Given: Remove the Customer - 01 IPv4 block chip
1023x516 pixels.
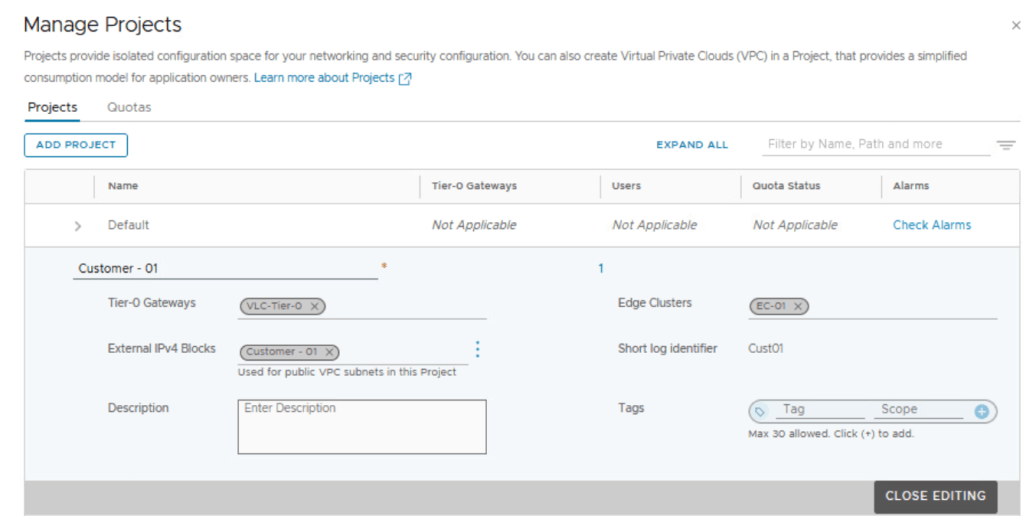Looking at the screenshot, I should point(330,352).
